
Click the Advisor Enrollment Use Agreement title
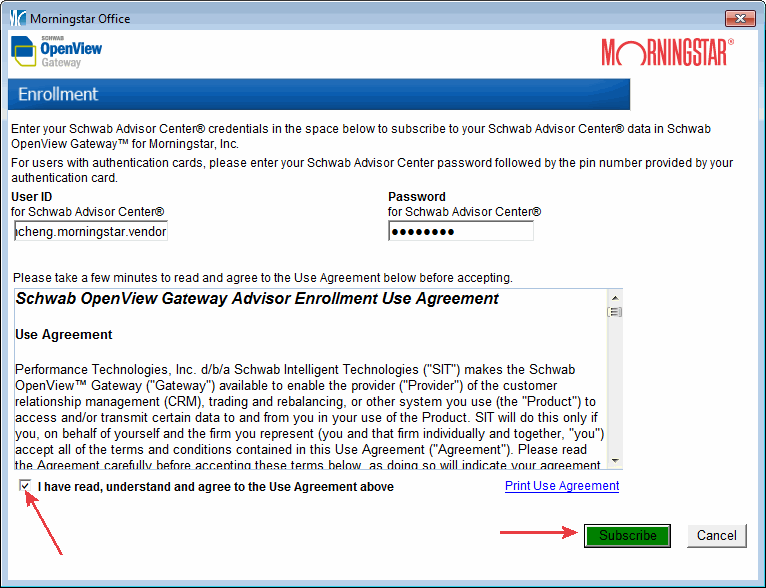(257, 299)
